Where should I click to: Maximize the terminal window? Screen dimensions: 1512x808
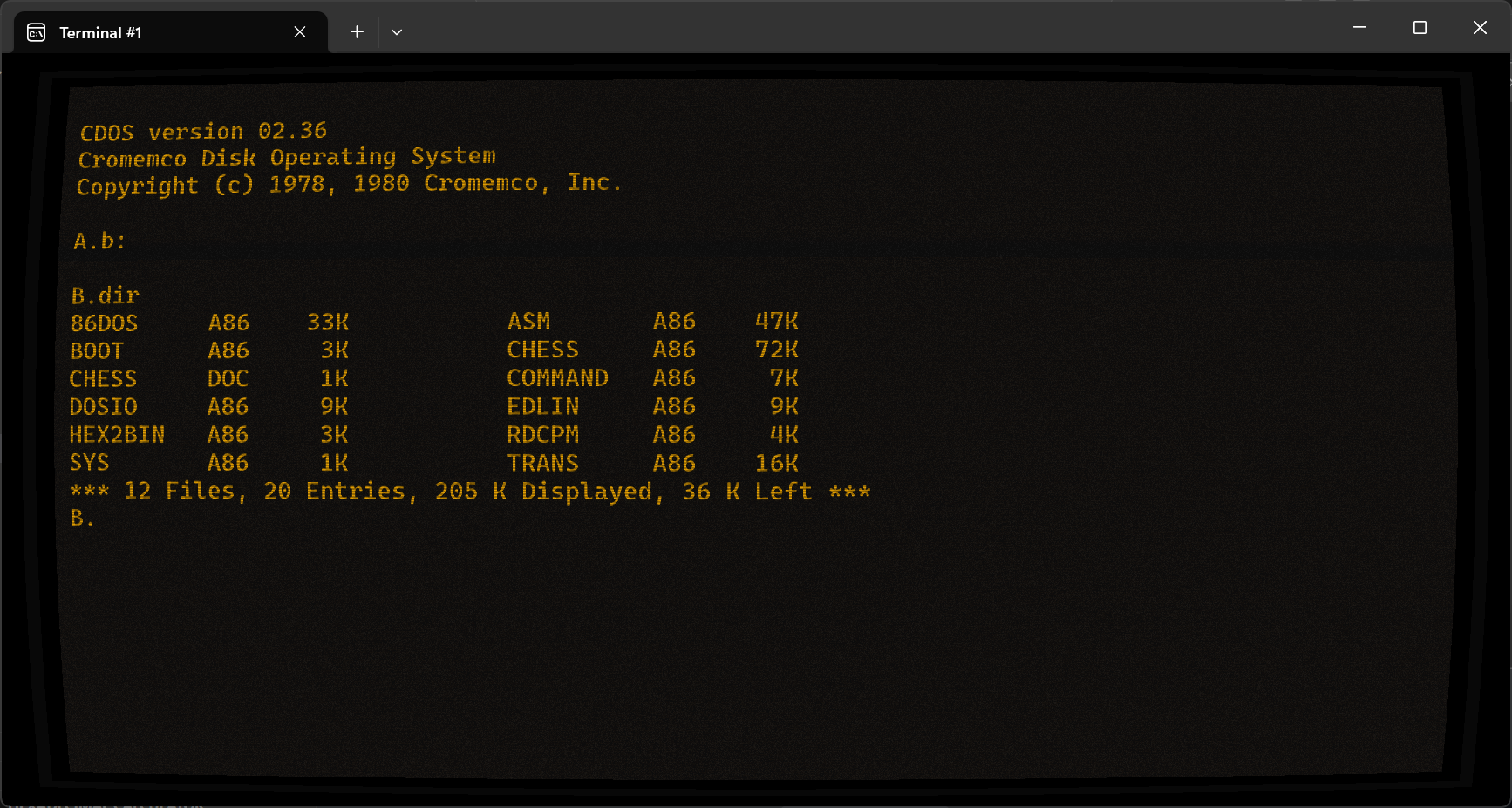(1420, 27)
